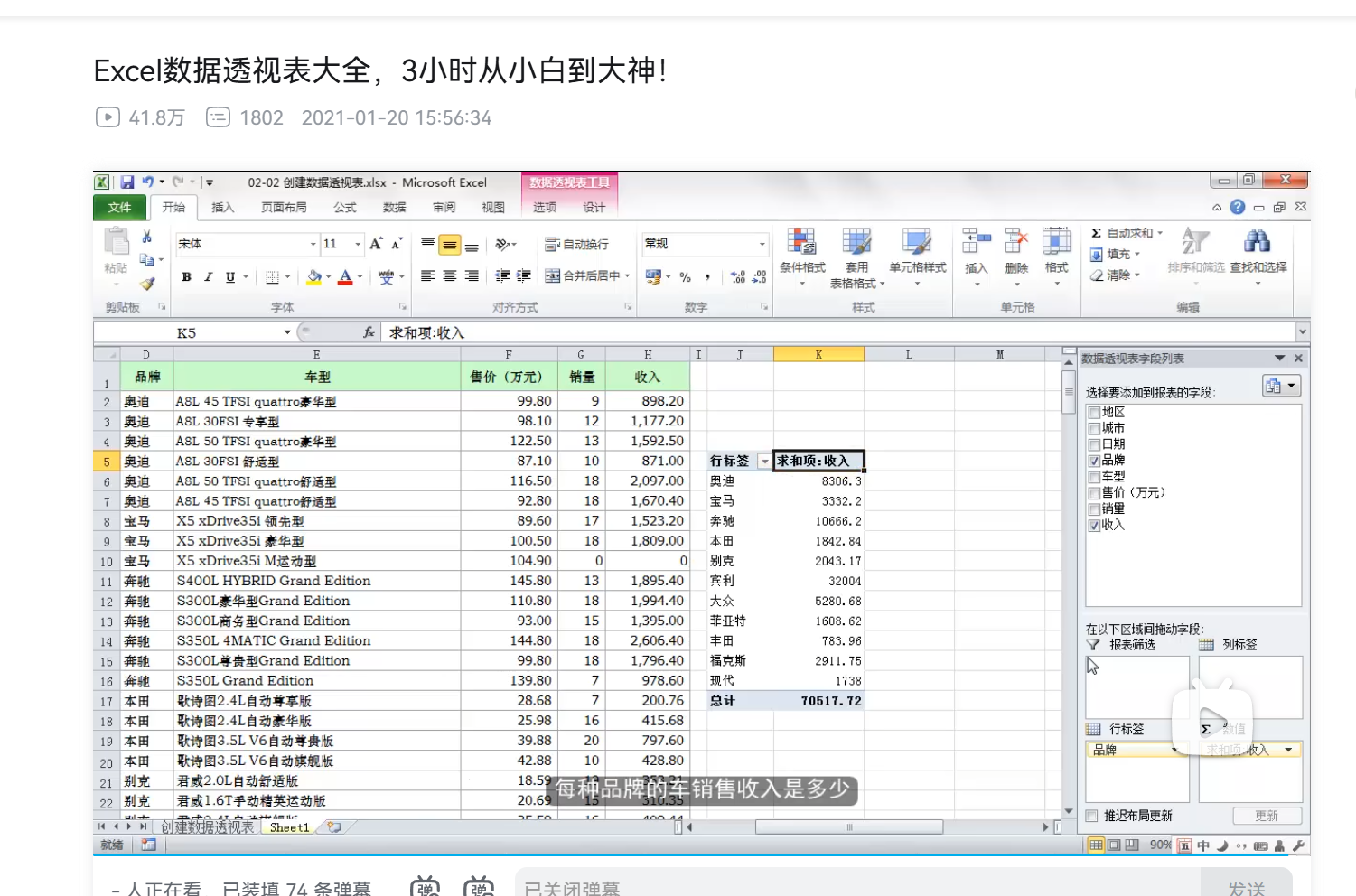
Task: Open field list layout dropdown button
Action: (x=1282, y=386)
